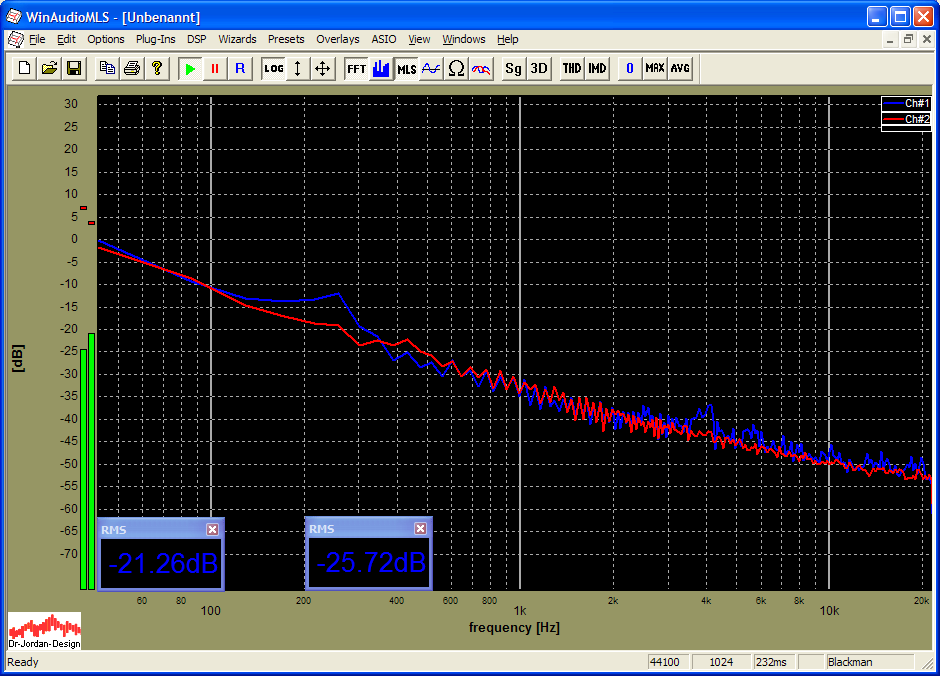Expand the Presets menu
Viewport: 940px width, 676px height.
tap(286, 39)
